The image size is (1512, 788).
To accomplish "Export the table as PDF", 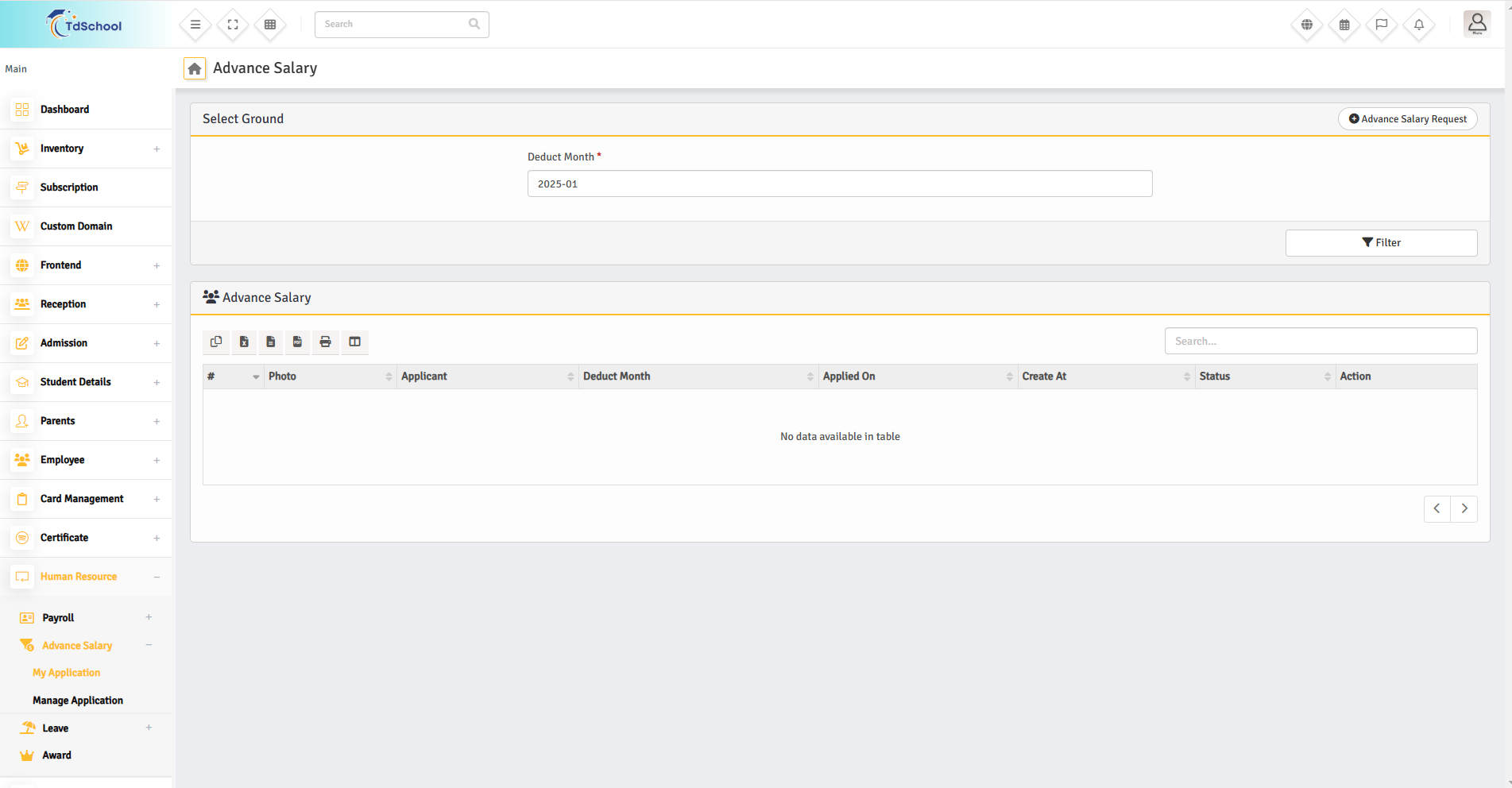I will click(297, 342).
